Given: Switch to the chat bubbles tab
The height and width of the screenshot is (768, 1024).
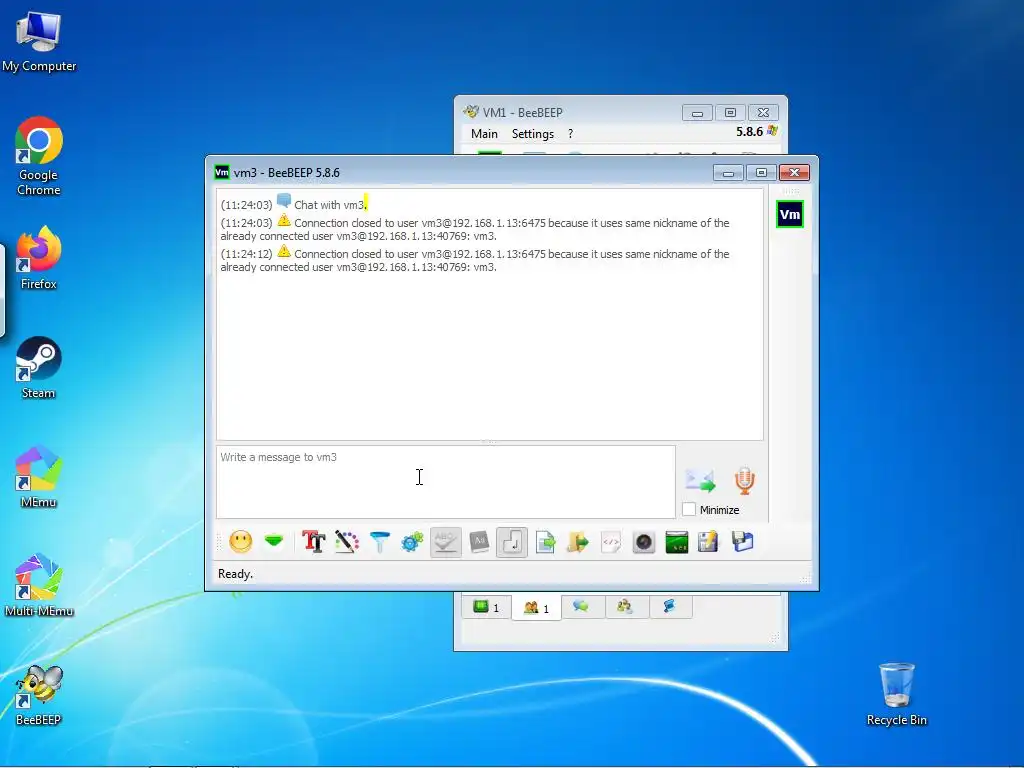Looking at the screenshot, I should coord(581,607).
